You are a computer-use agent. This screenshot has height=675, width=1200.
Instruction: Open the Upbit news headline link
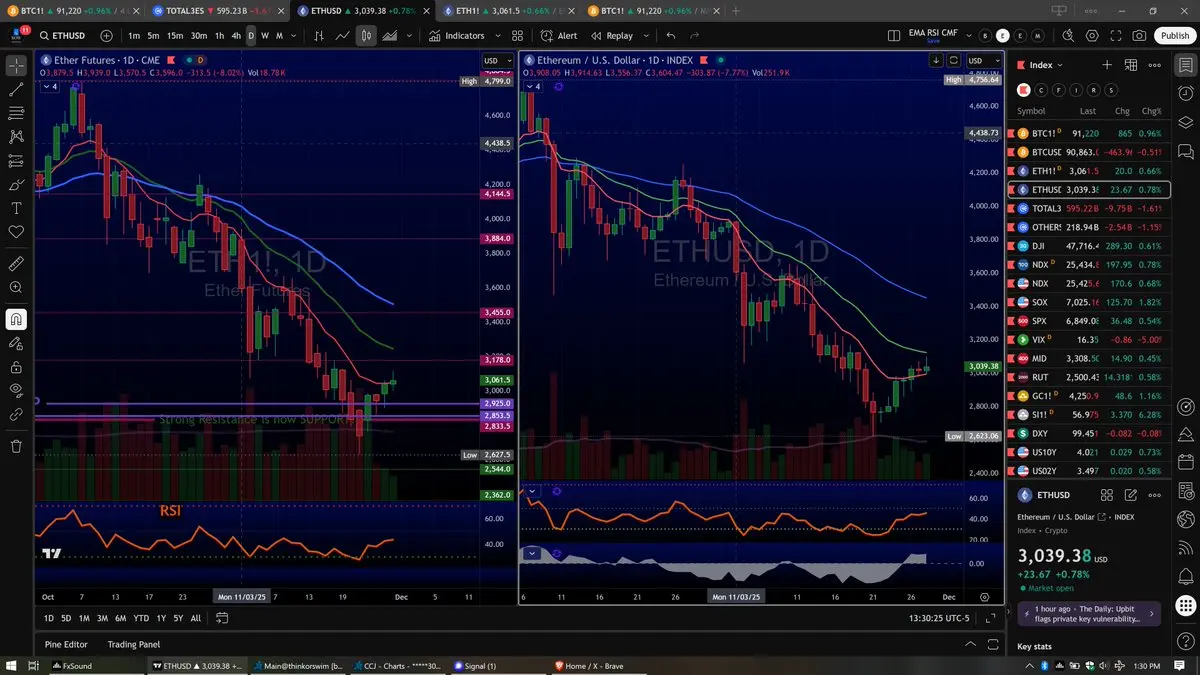tap(1088, 613)
